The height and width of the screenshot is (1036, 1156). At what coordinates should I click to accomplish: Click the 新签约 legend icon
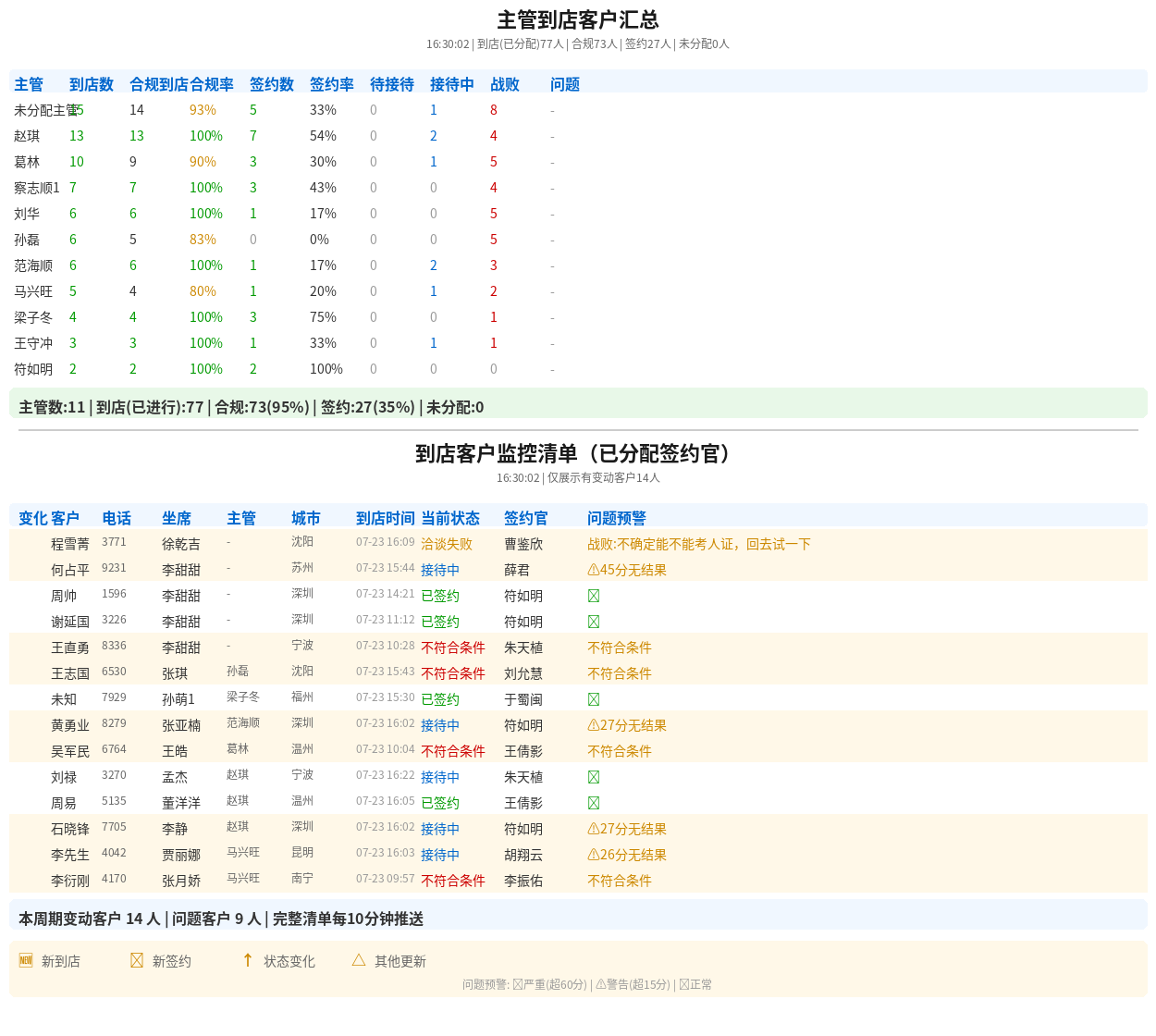(x=137, y=960)
